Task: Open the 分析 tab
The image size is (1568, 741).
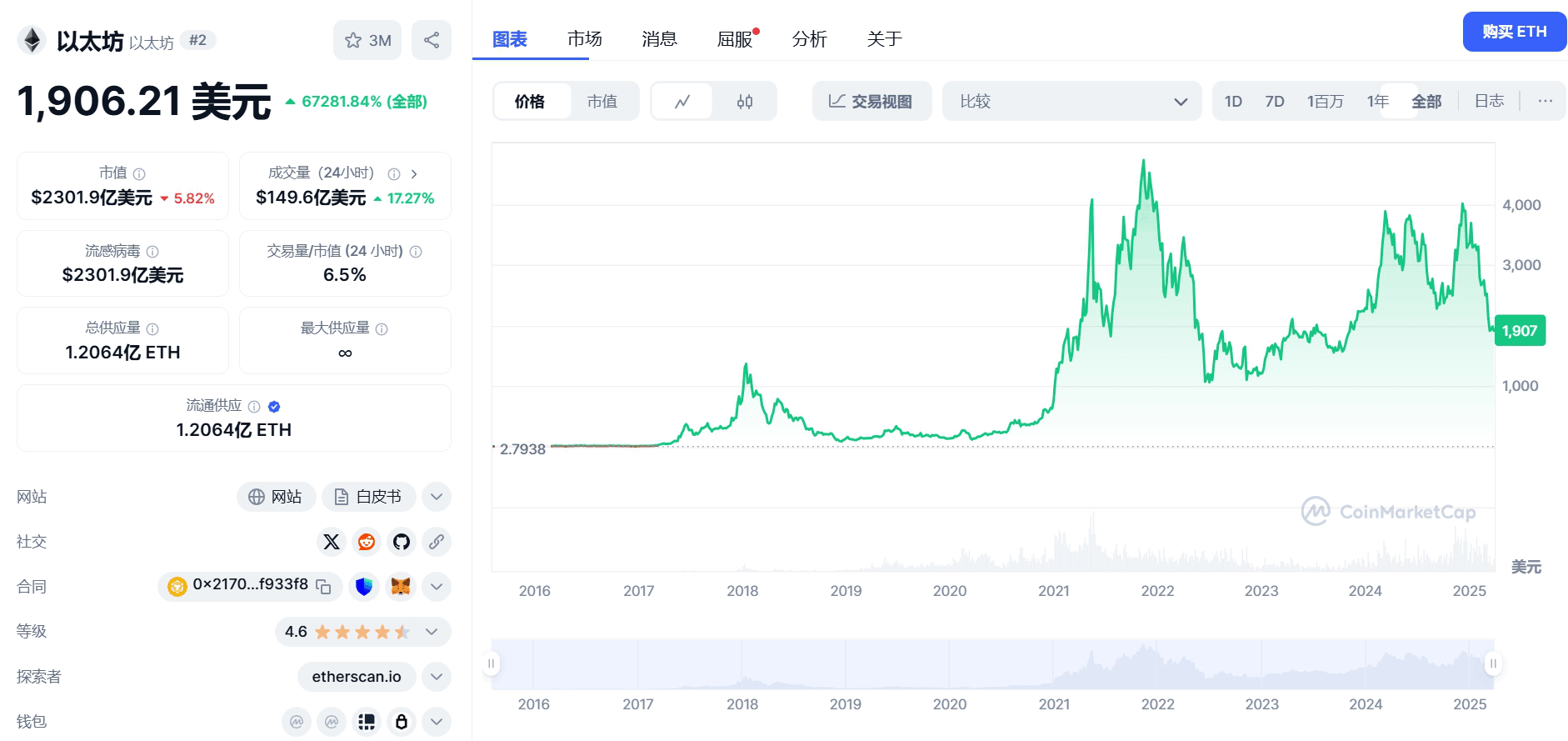Action: coord(810,39)
